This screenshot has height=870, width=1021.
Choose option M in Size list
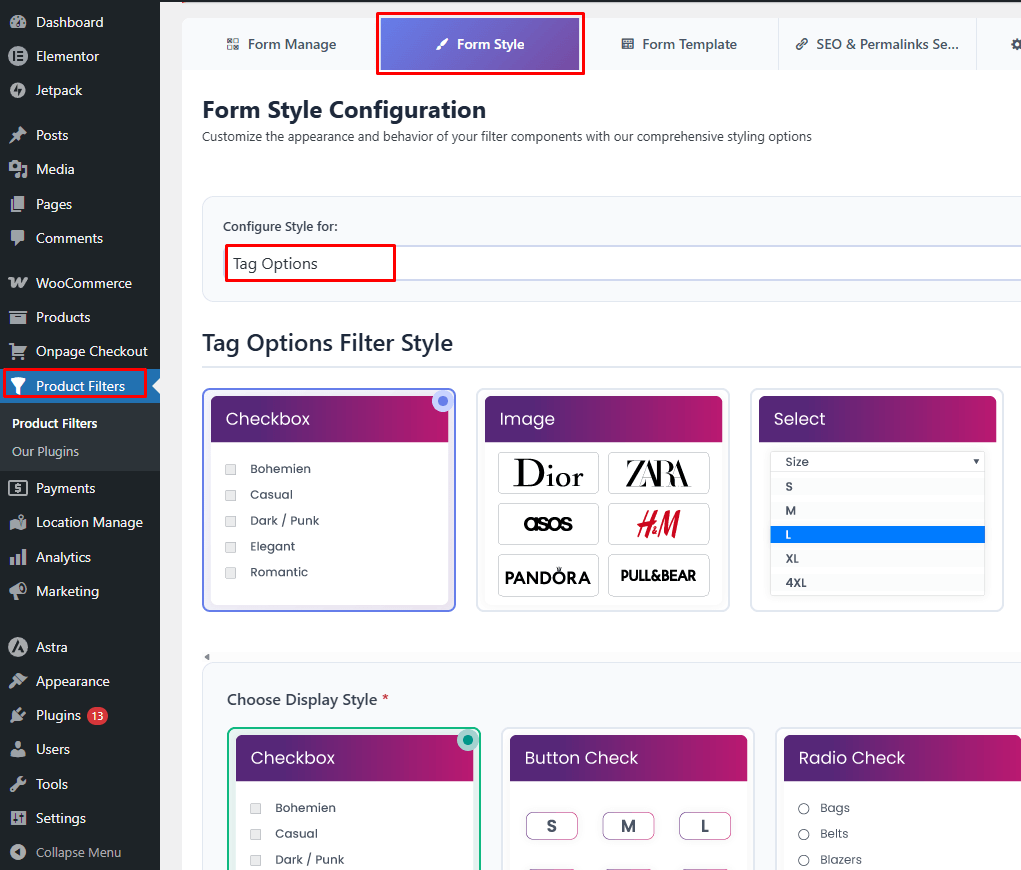point(877,511)
